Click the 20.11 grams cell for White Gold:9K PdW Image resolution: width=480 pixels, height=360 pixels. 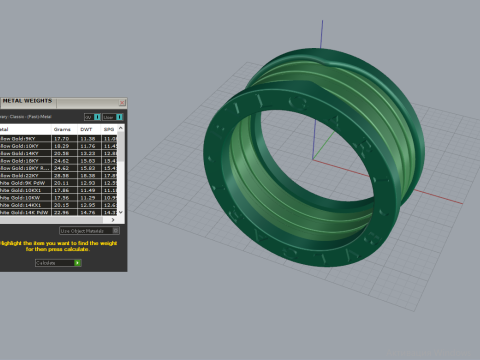(64, 183)
